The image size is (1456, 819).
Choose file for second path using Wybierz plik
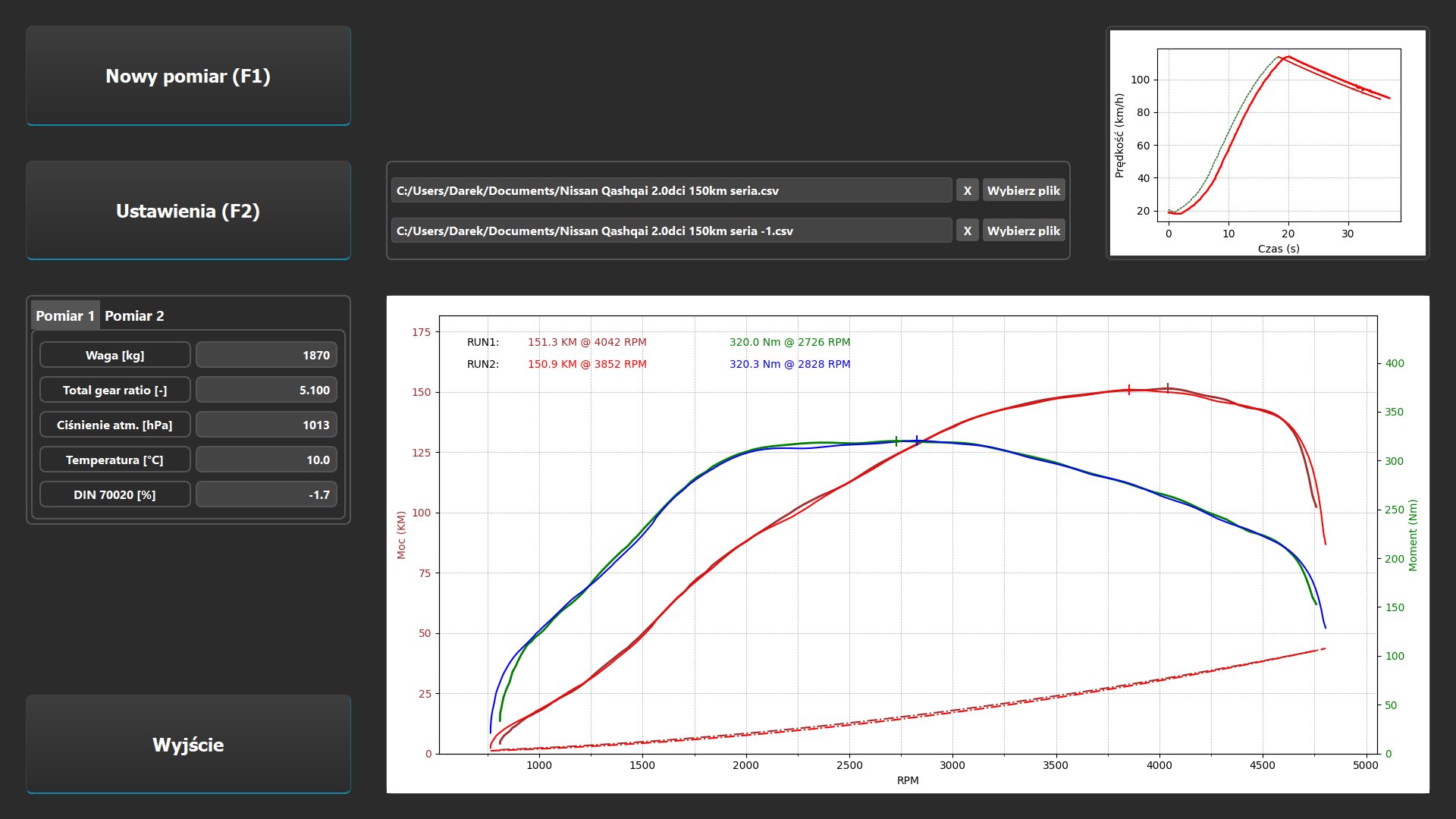(1024, 231)
